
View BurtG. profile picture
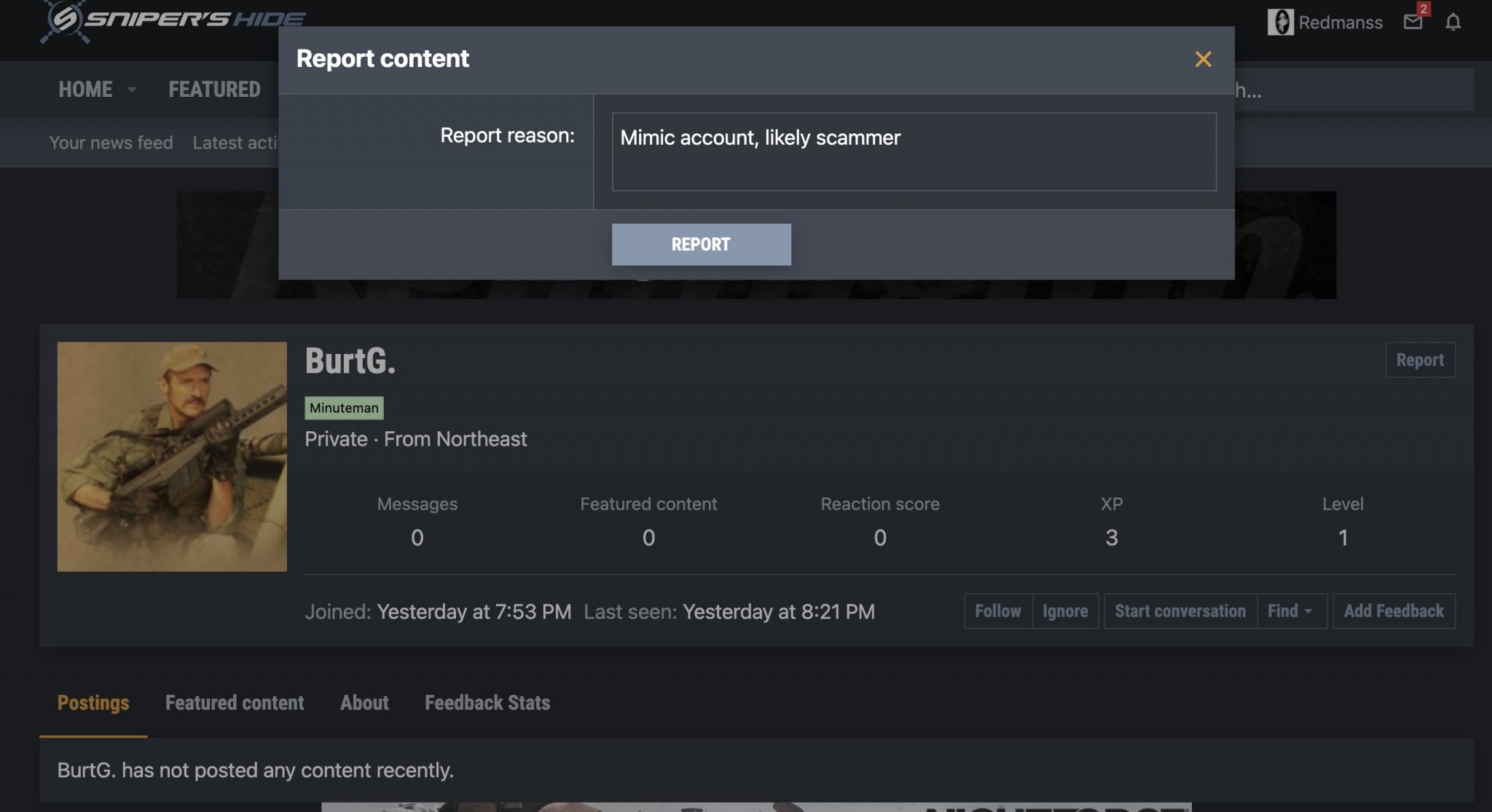tap(172, 457)
